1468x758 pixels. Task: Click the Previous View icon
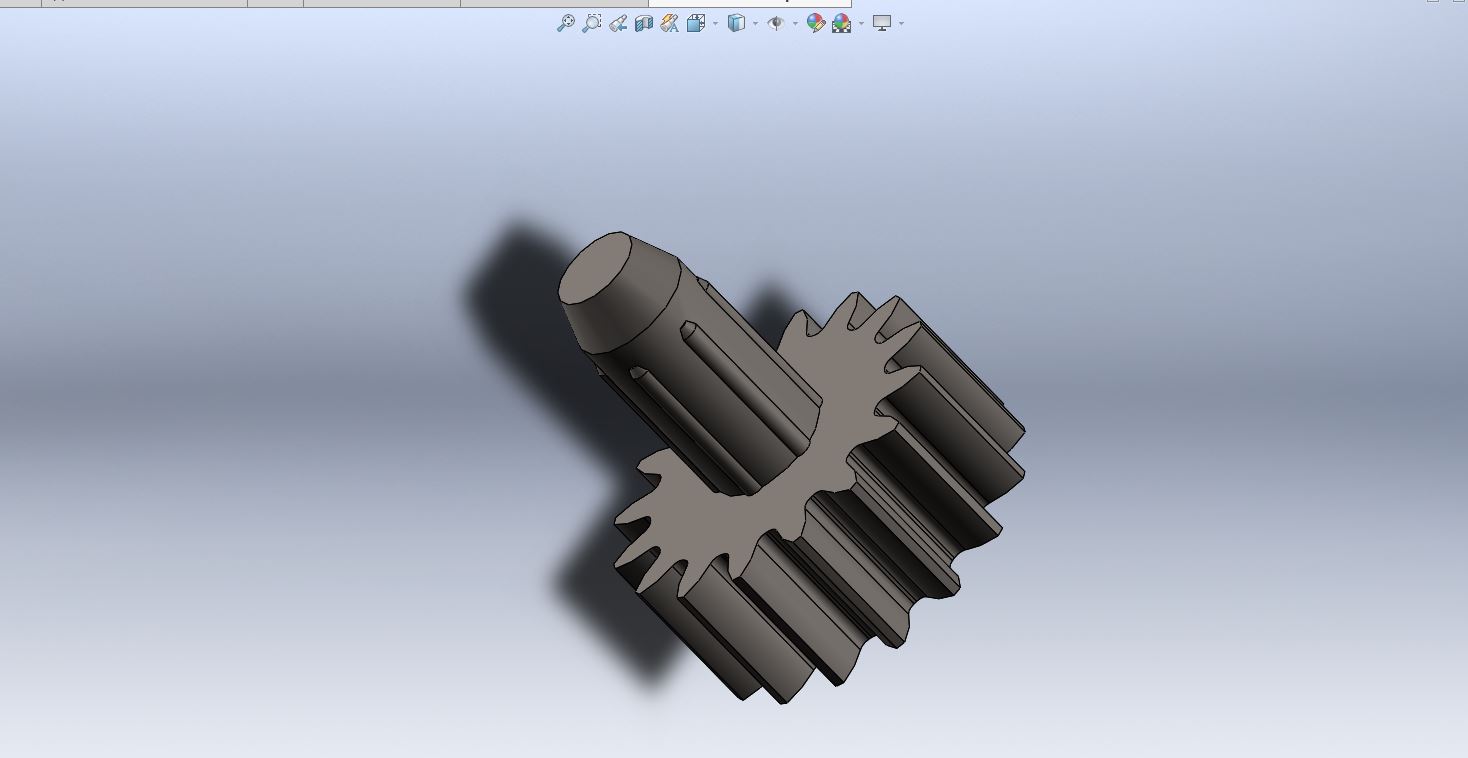pyautogui.click(x=618, y=23)
